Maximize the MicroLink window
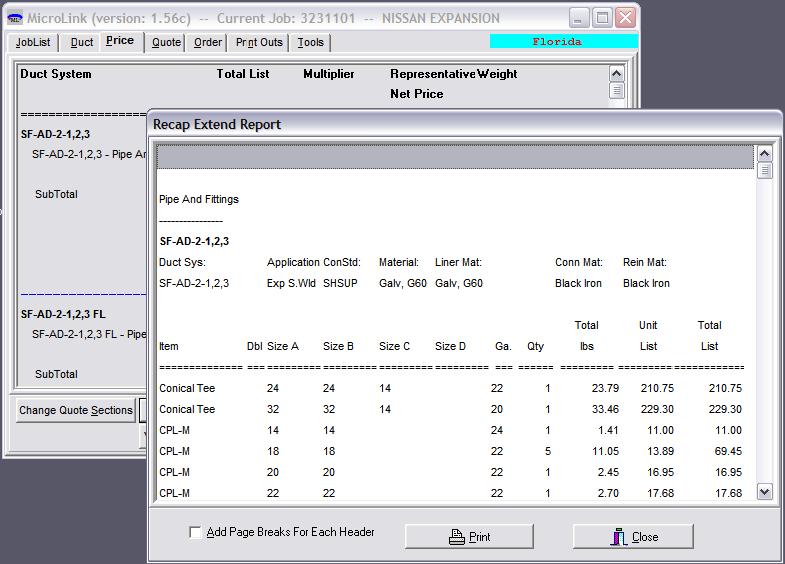785x564 pixels. pos(602,18)
